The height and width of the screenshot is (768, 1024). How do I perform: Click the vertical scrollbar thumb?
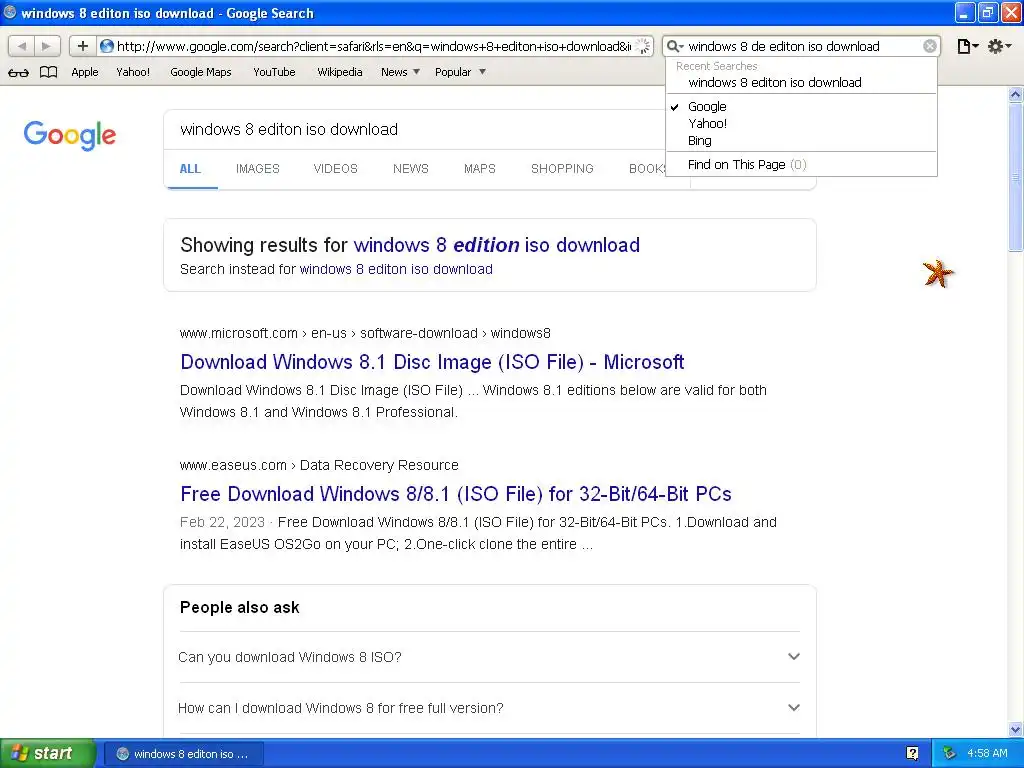[x=1016, y=177]
